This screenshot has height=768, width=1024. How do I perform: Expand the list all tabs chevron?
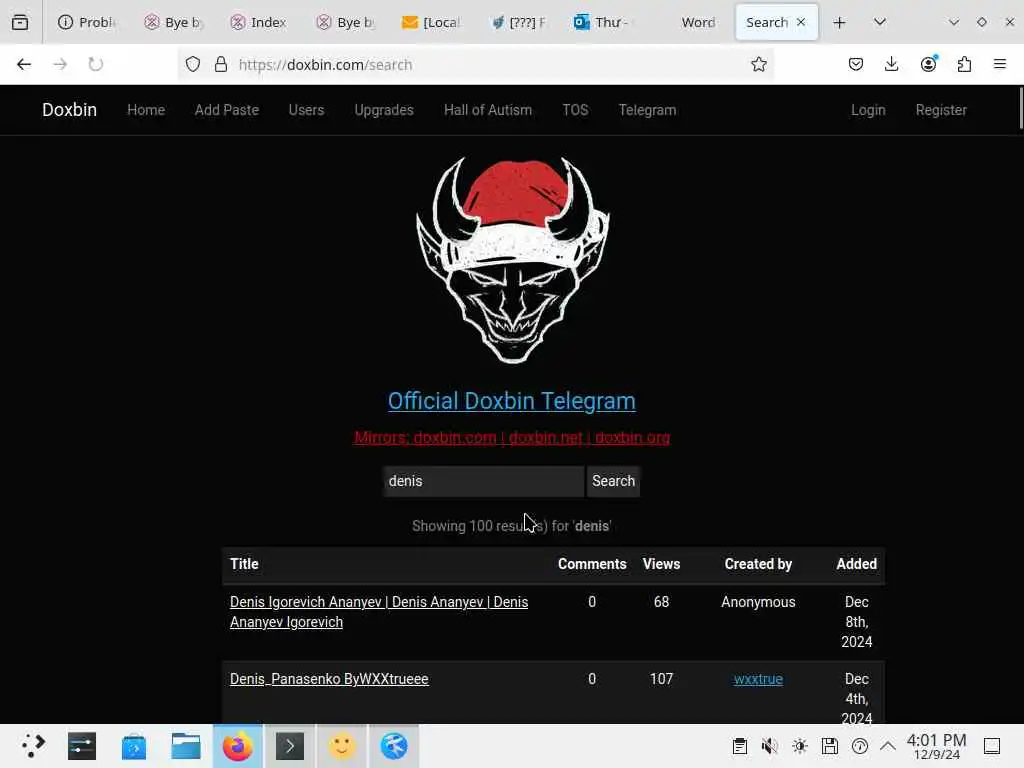[x=880, y=22]
